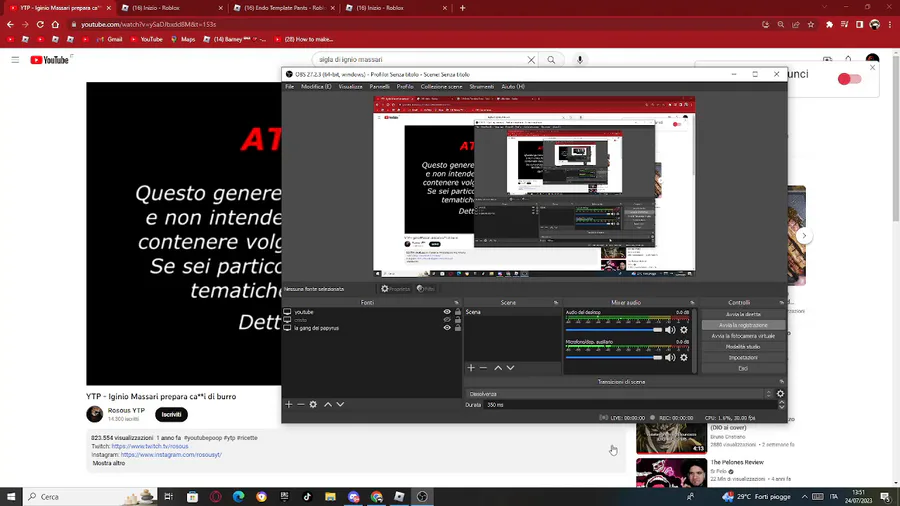The height and width of the screenshot is (506, 900).
Task: Click Avvia la fotocamera virtuale button
Action: pos(743,336)
